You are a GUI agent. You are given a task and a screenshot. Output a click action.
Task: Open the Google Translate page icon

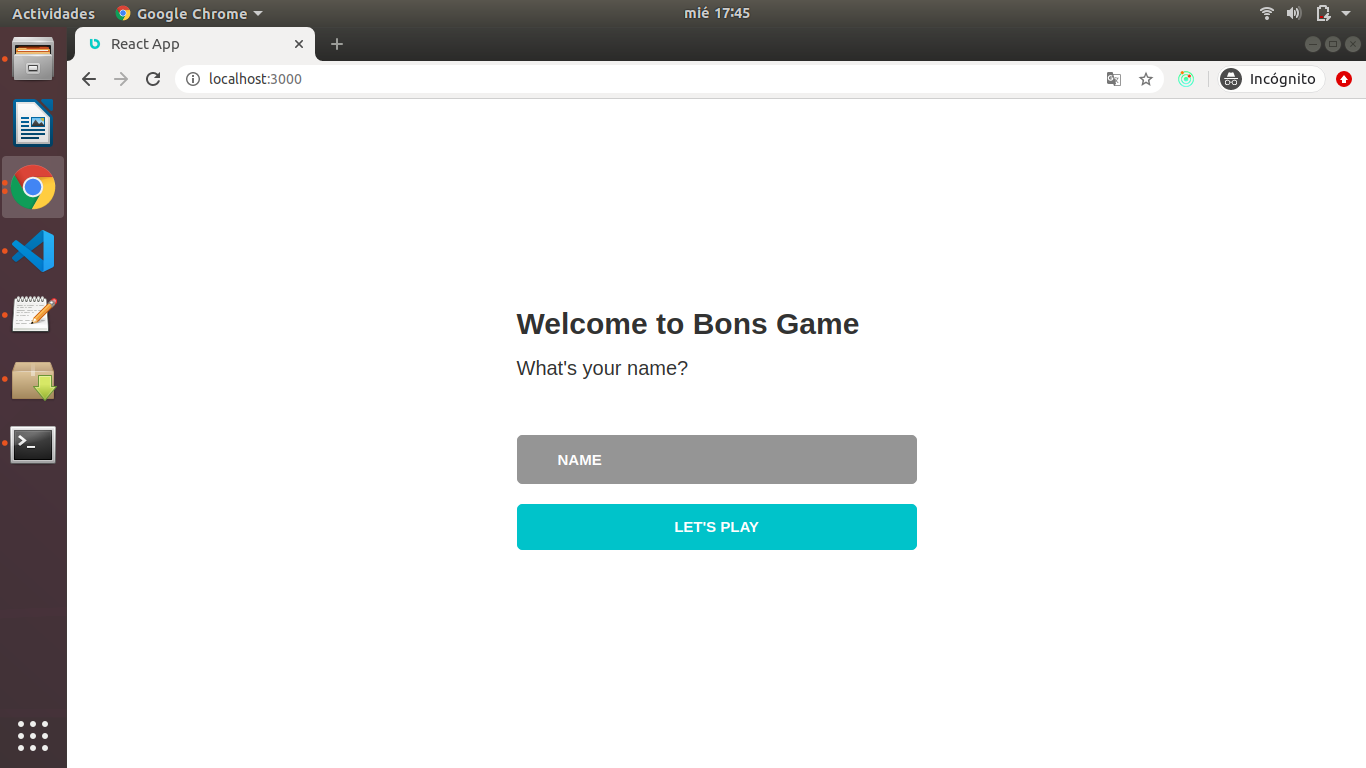1113,79
